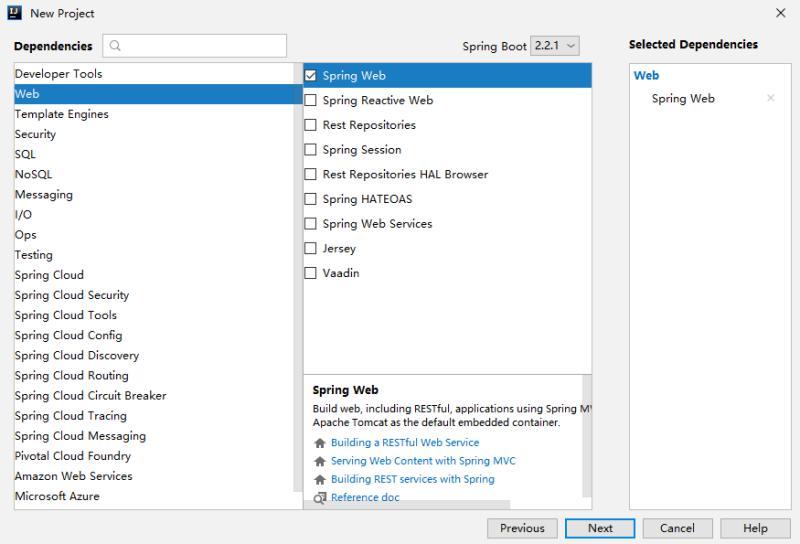This screenshot has height=544, width=800.
Task: Remove Spring Web from selected dependencies
Action: pyautogui.click(x=771, y=98)
